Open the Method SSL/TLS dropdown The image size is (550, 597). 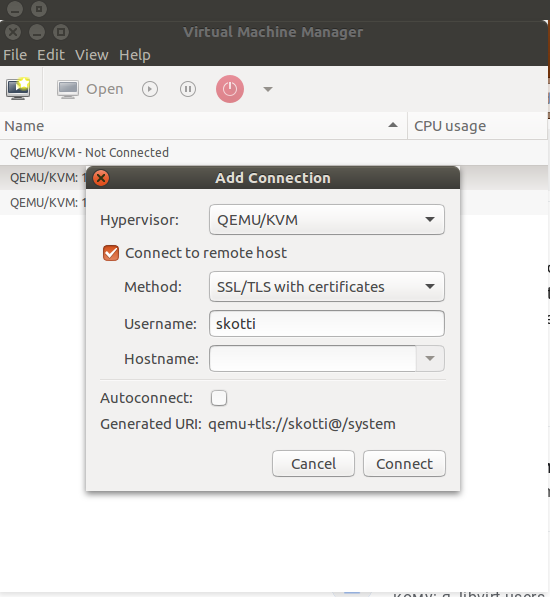click(327, 287)
